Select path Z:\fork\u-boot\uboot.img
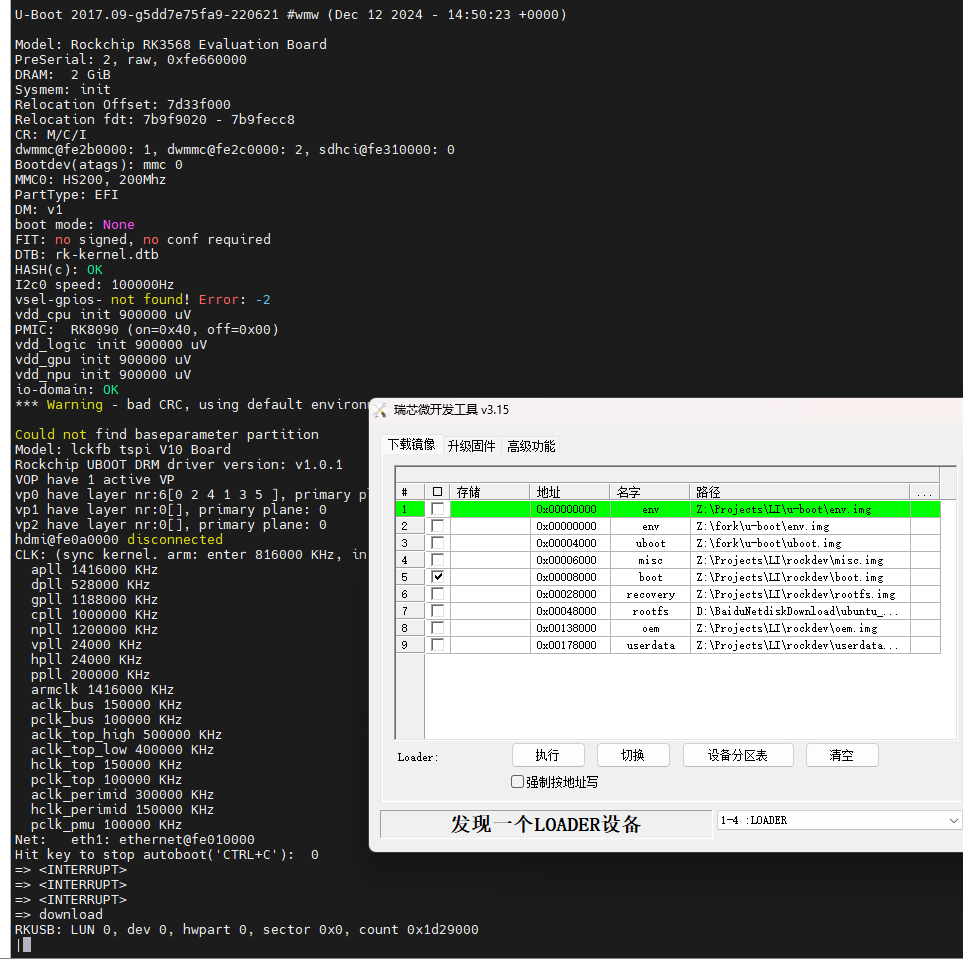This screenshot has width=963, height=963. [x=800, y=543]
